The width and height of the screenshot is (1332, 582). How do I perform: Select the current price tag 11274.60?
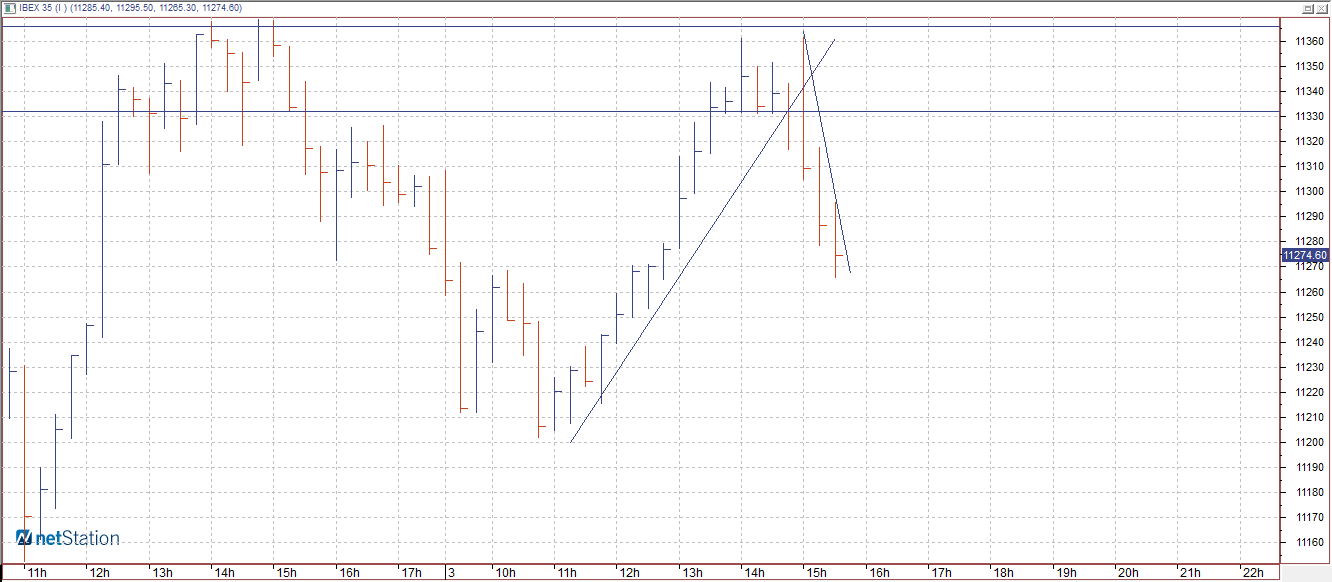(1304, 256)
